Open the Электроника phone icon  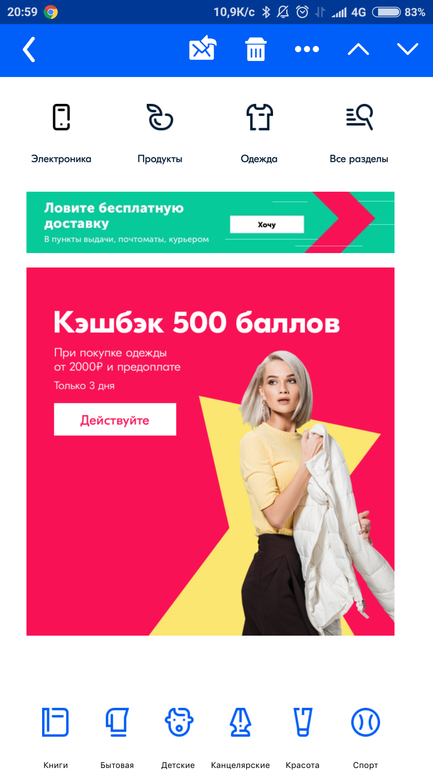pos(61,117)
